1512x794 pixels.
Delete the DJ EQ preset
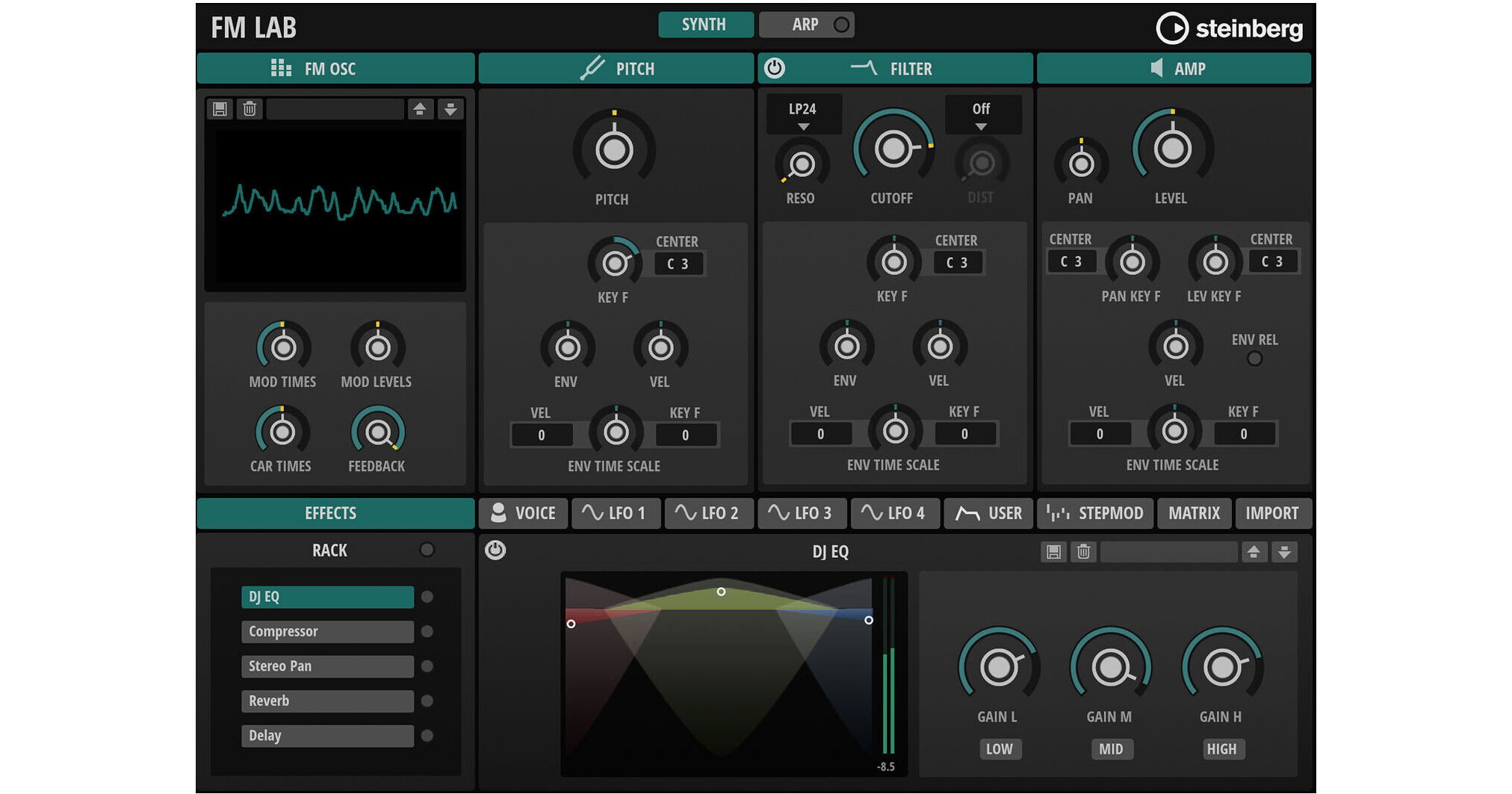tap(1083, 552)
